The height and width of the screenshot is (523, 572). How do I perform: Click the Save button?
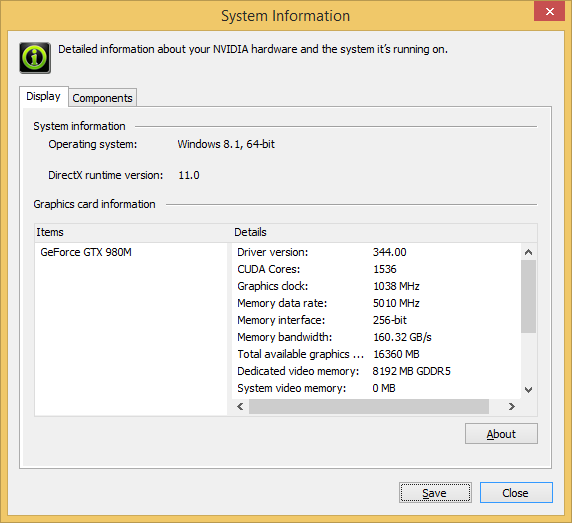pyautogui.click(x=435, y=493)
